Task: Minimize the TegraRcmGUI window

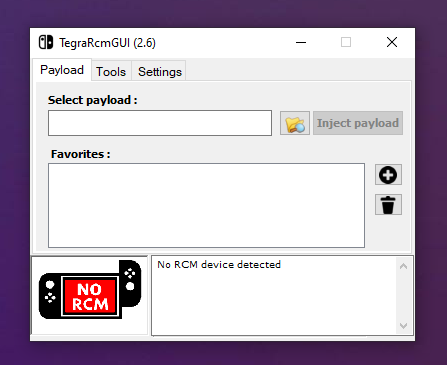Action: coord(301,42)
